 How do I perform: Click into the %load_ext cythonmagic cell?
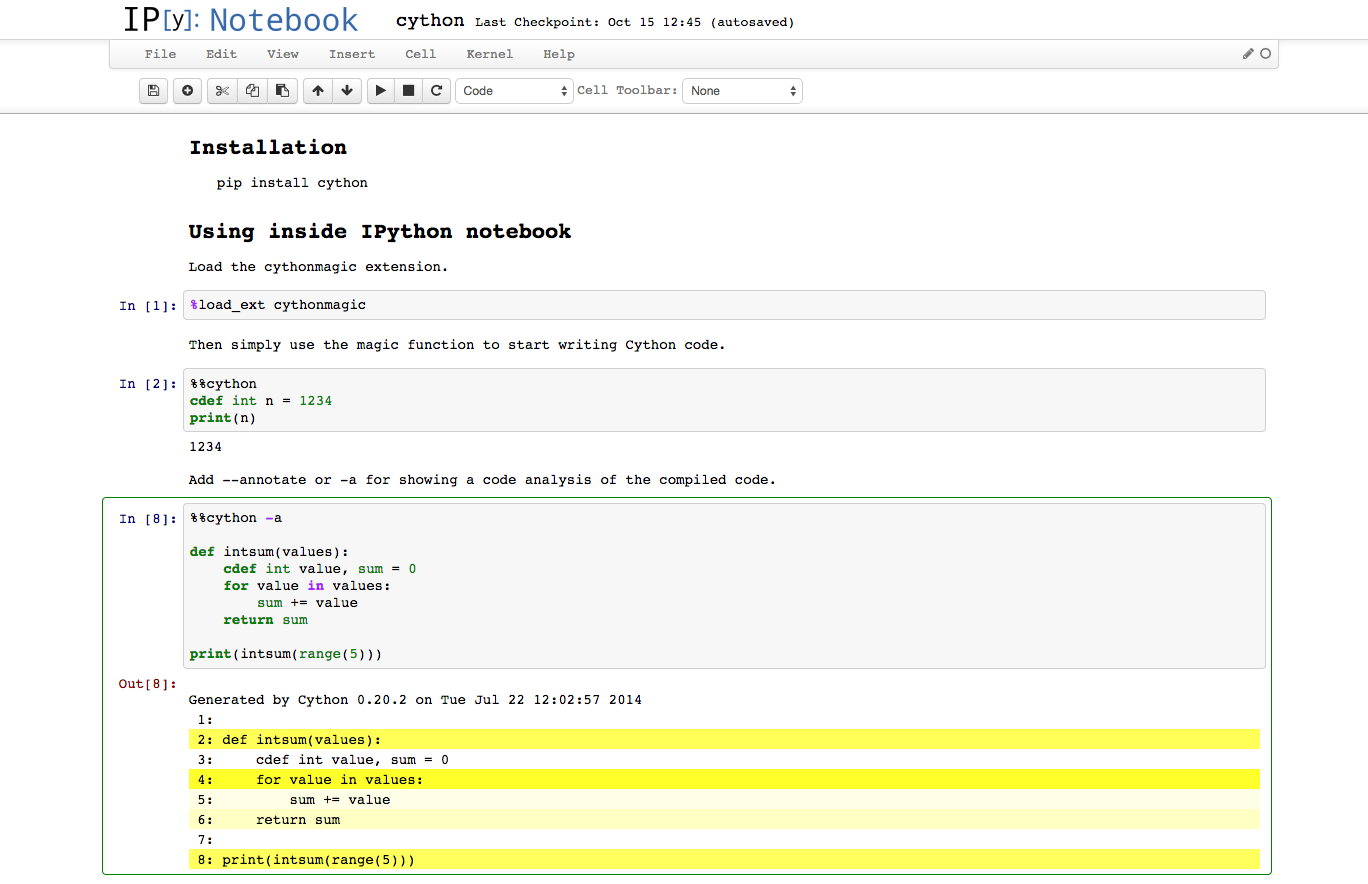pyautogui.click(x=724, y=305)
